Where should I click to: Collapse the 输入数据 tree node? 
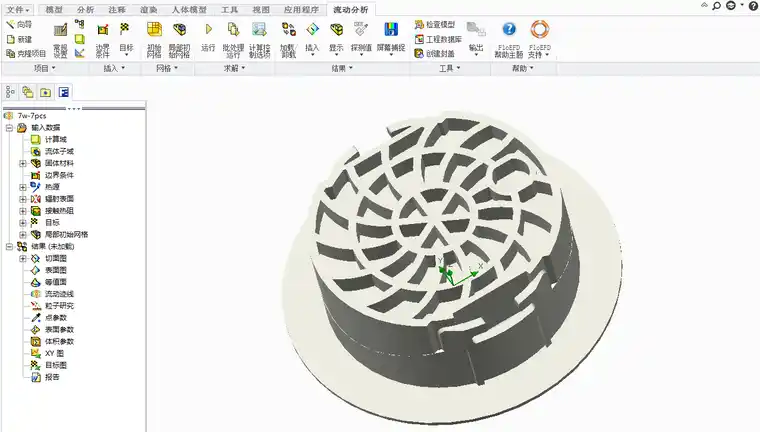(x=9, y=128)
